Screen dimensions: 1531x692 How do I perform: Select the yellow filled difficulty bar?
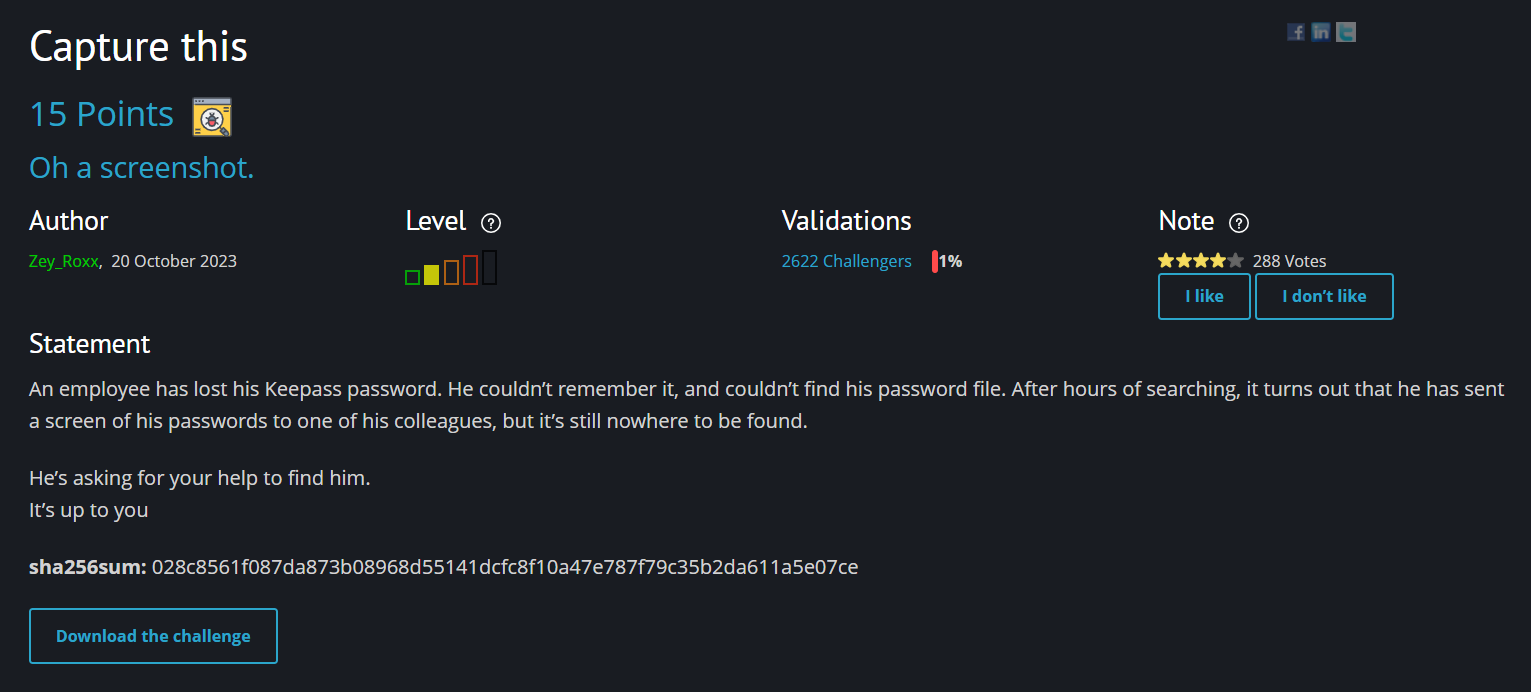(432, 275)
